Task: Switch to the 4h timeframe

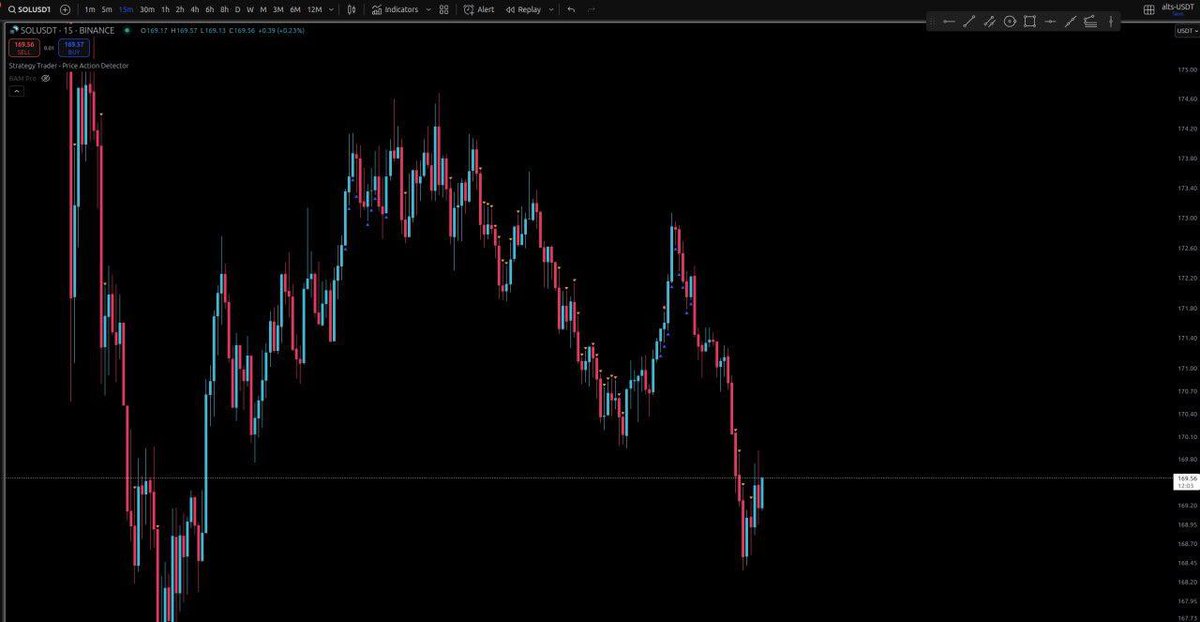Action: tap(193, 9)
